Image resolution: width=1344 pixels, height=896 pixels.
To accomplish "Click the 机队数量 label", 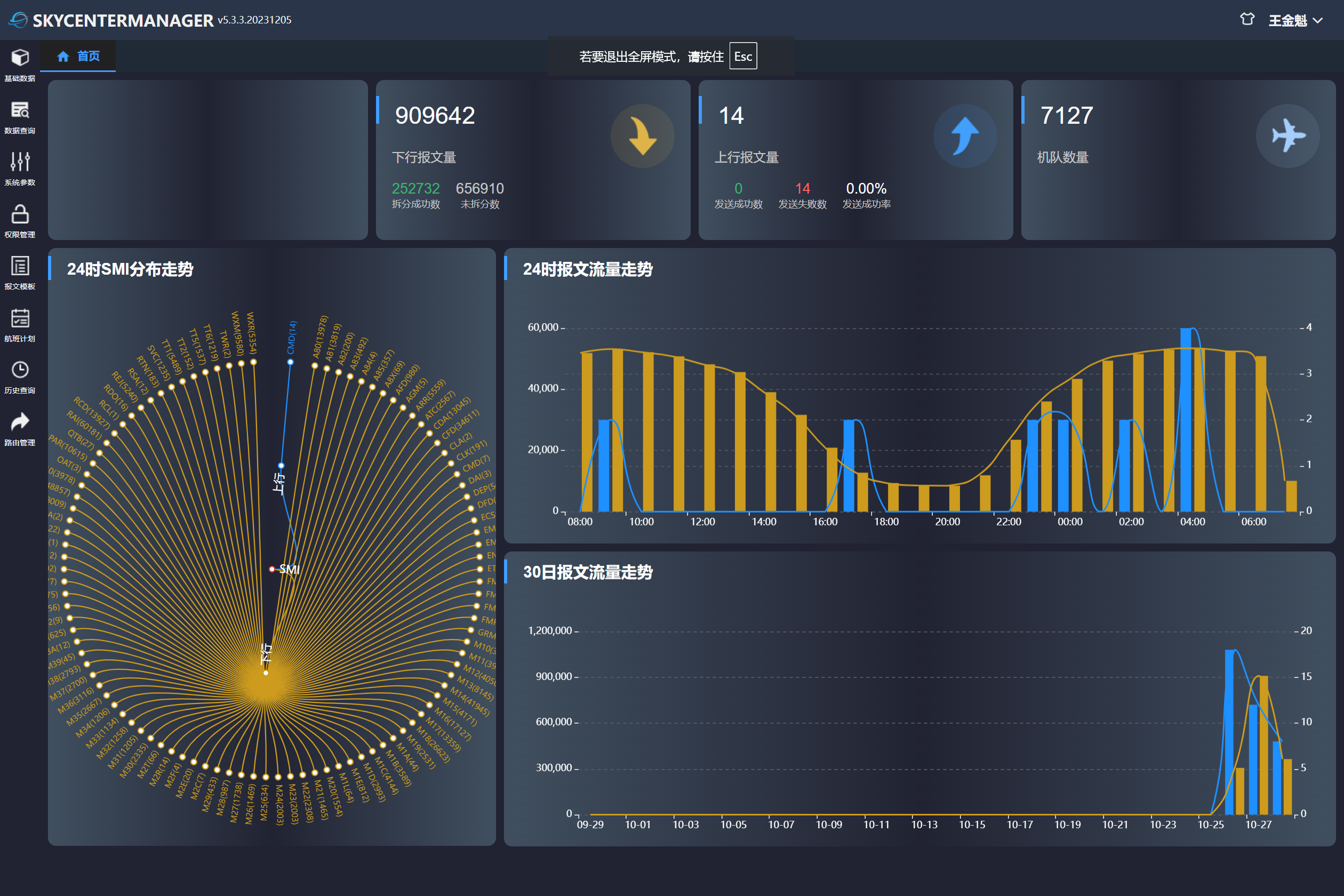I will (x=1063, y=157).
